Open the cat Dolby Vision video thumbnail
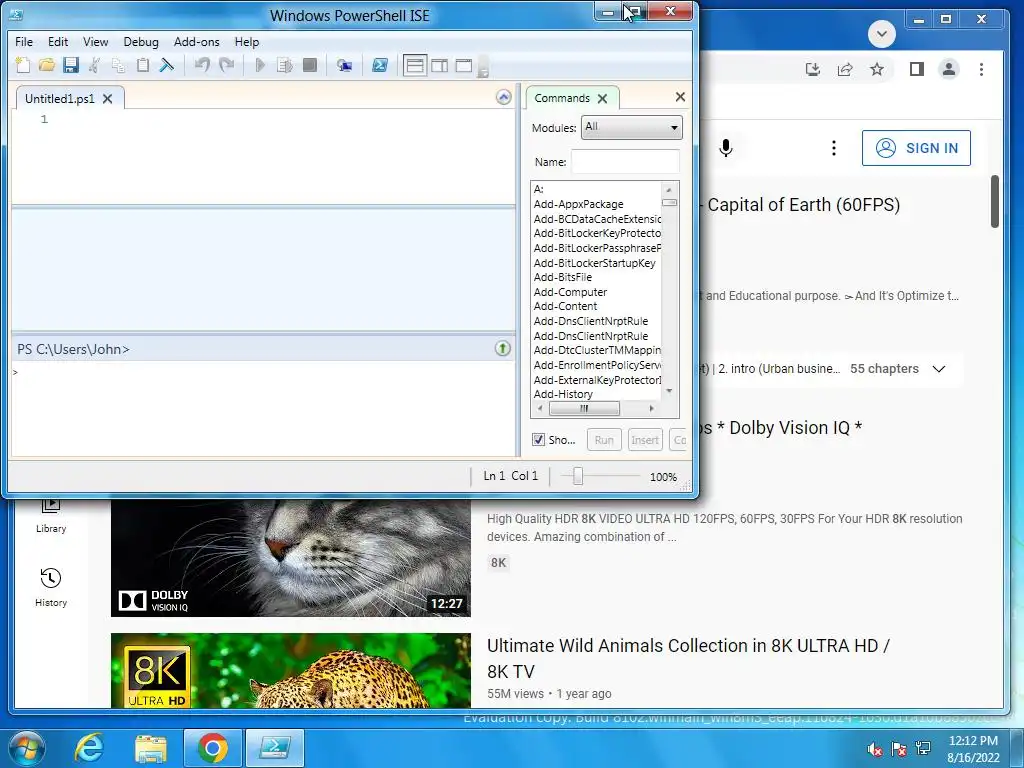The height and width of the screenshot is (768, 1024). [x=291, y=558]
